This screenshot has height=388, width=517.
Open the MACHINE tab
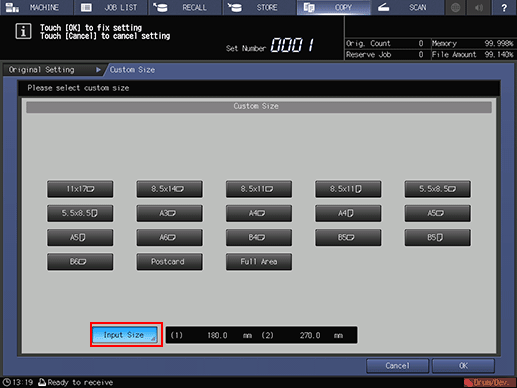[x=37, y=7]
